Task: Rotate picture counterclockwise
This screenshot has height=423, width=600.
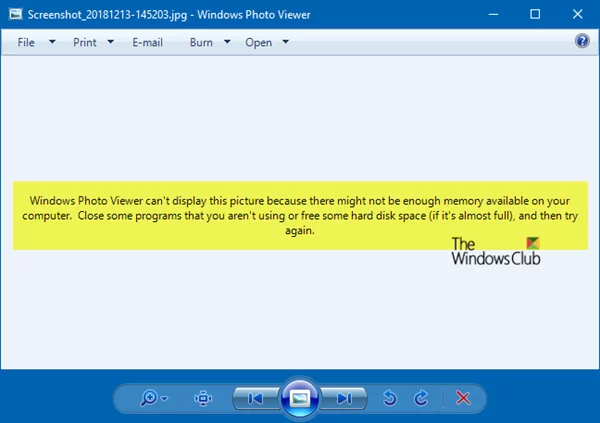Action: point(390,398)
